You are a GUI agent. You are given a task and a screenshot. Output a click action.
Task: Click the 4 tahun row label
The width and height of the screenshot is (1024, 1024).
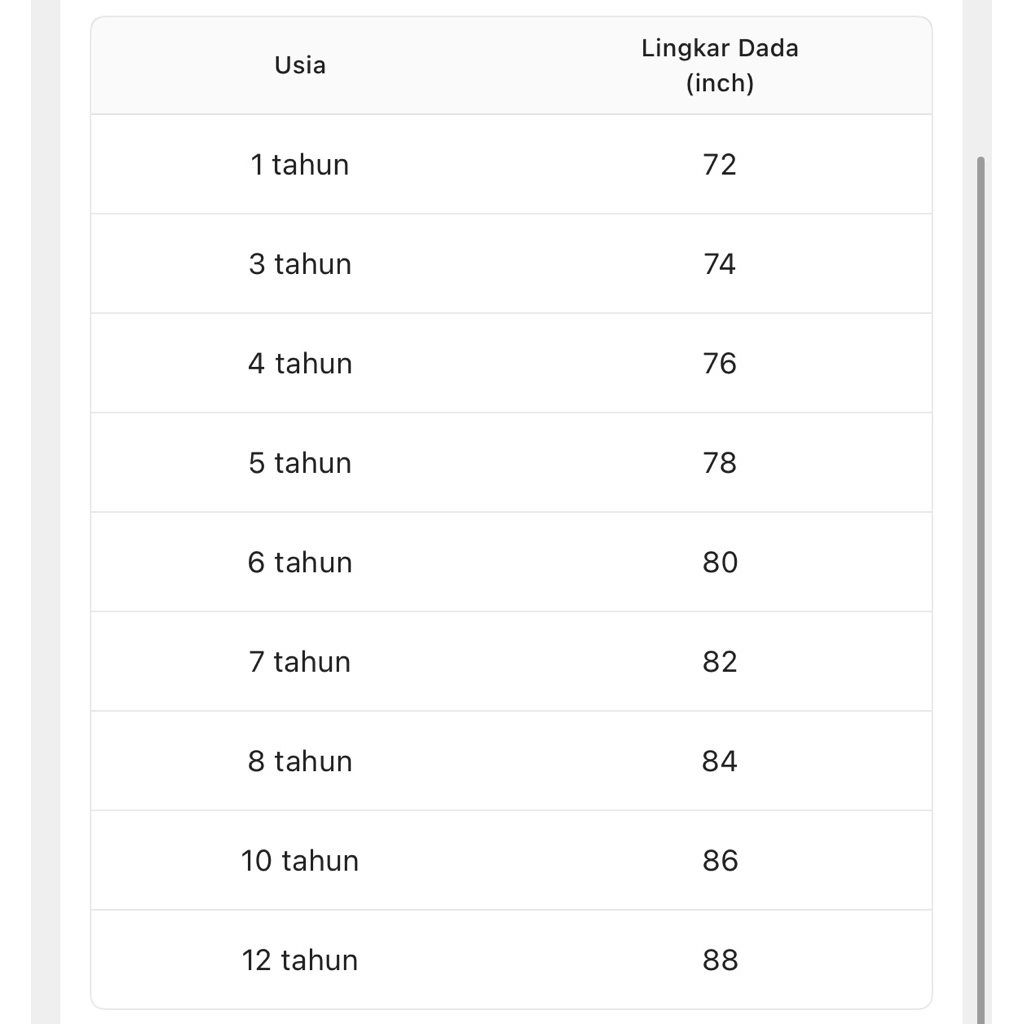click(x=300, y=363)
